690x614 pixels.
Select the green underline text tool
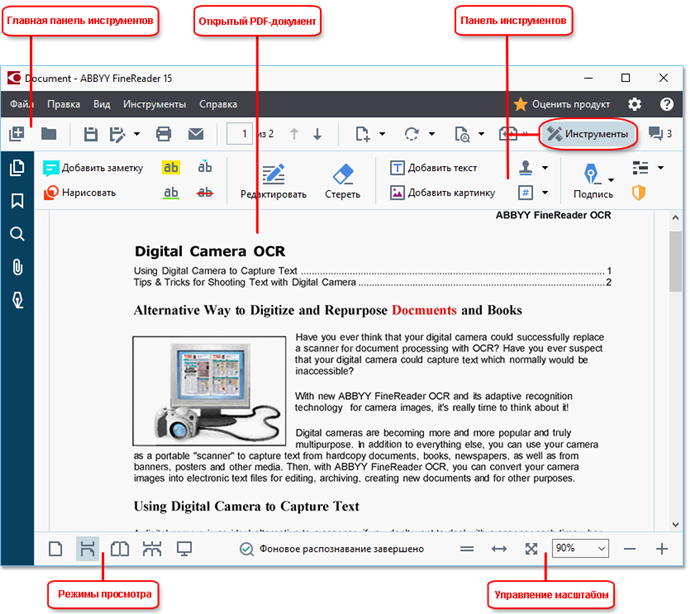point(171,193)
